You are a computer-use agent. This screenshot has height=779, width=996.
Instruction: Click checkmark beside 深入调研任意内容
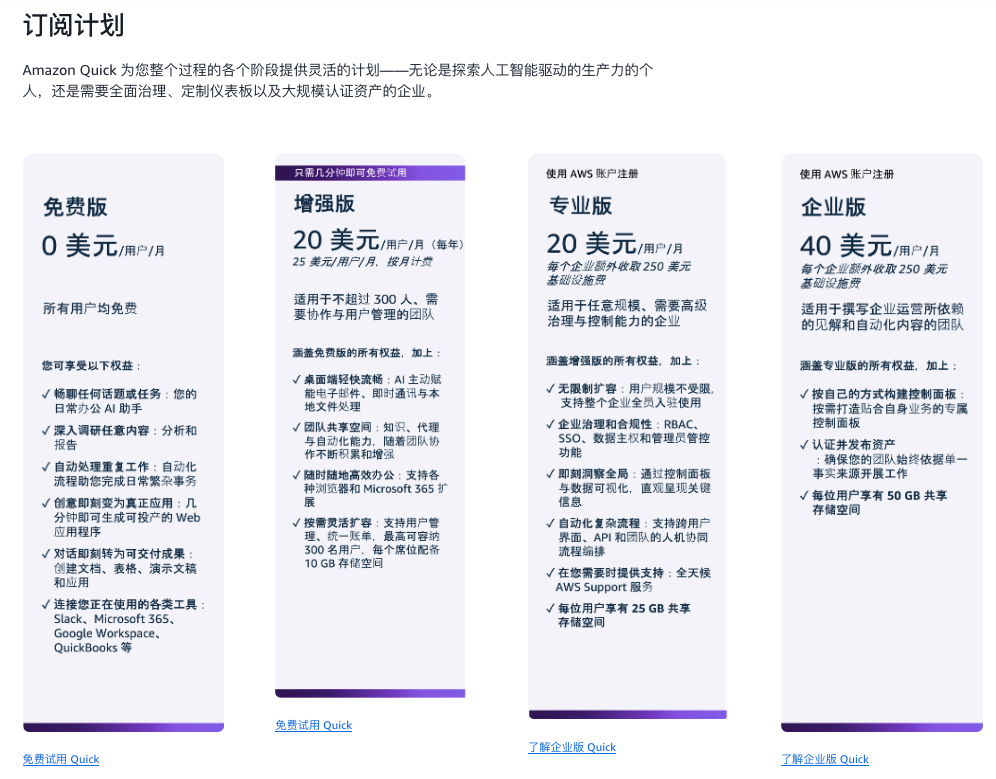(x=46, y=430)
